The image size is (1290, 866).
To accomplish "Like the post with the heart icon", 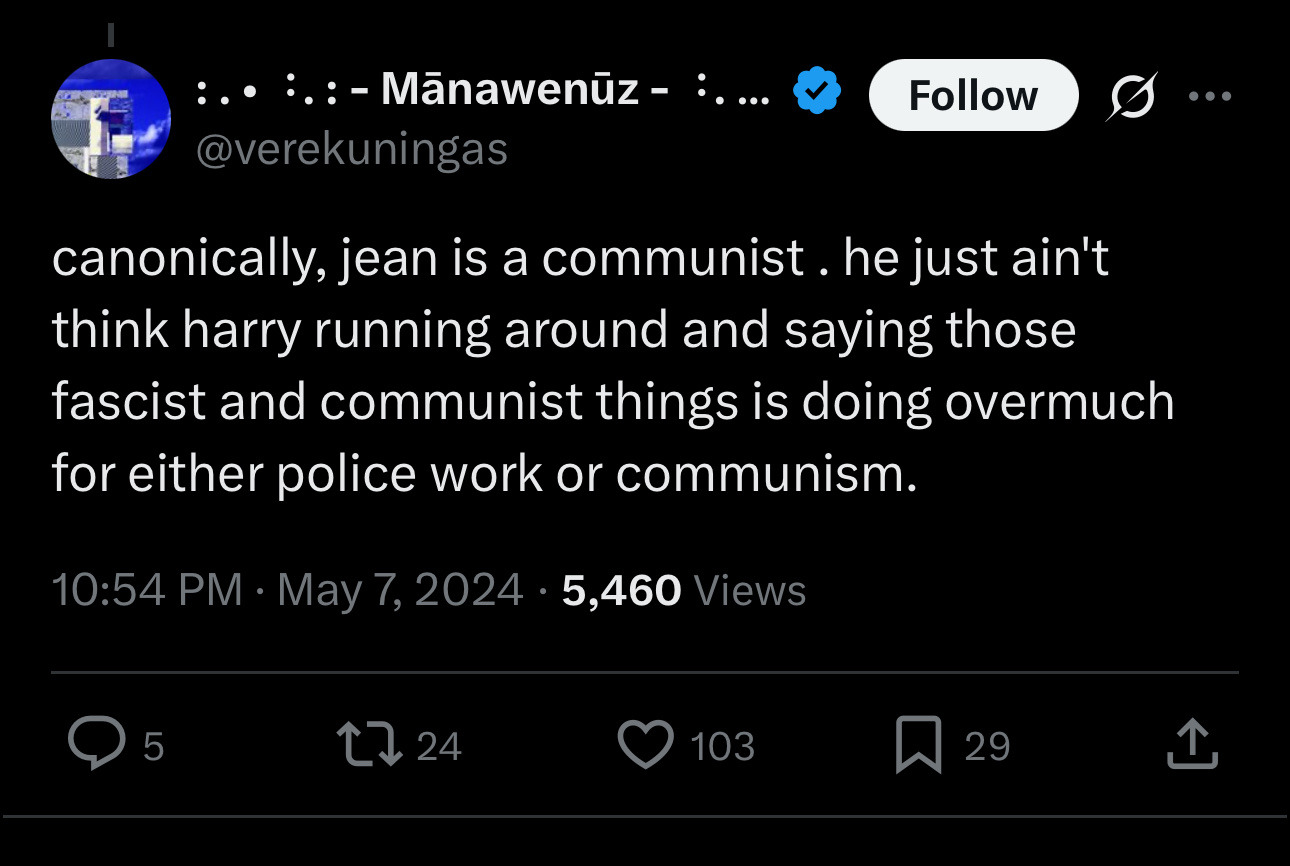I will [645, 746].
